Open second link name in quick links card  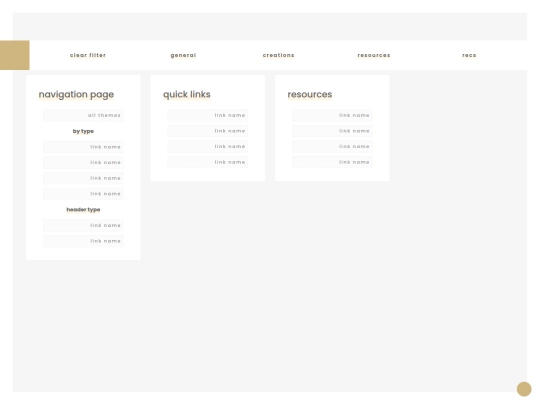pos(208,131)
